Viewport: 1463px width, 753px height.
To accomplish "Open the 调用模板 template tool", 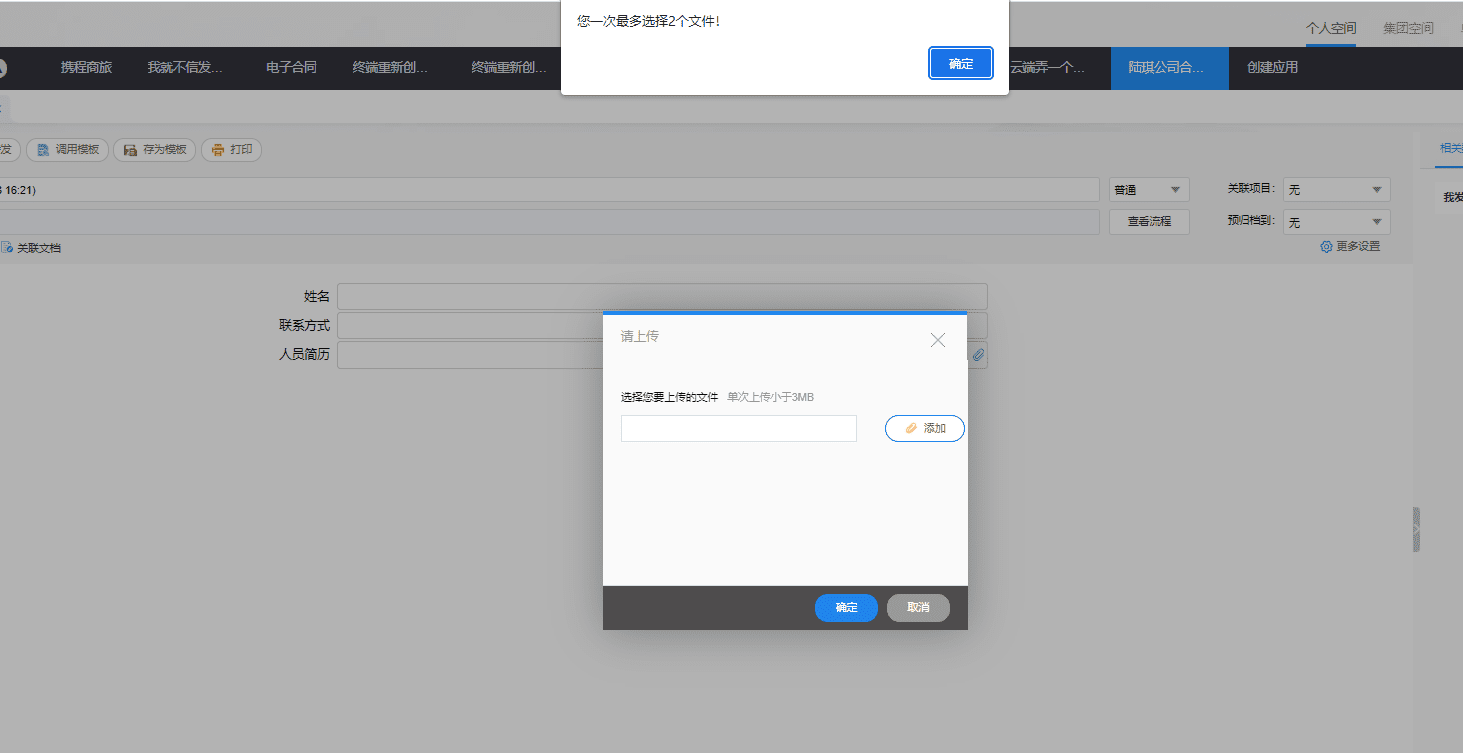I will (68, 150).
